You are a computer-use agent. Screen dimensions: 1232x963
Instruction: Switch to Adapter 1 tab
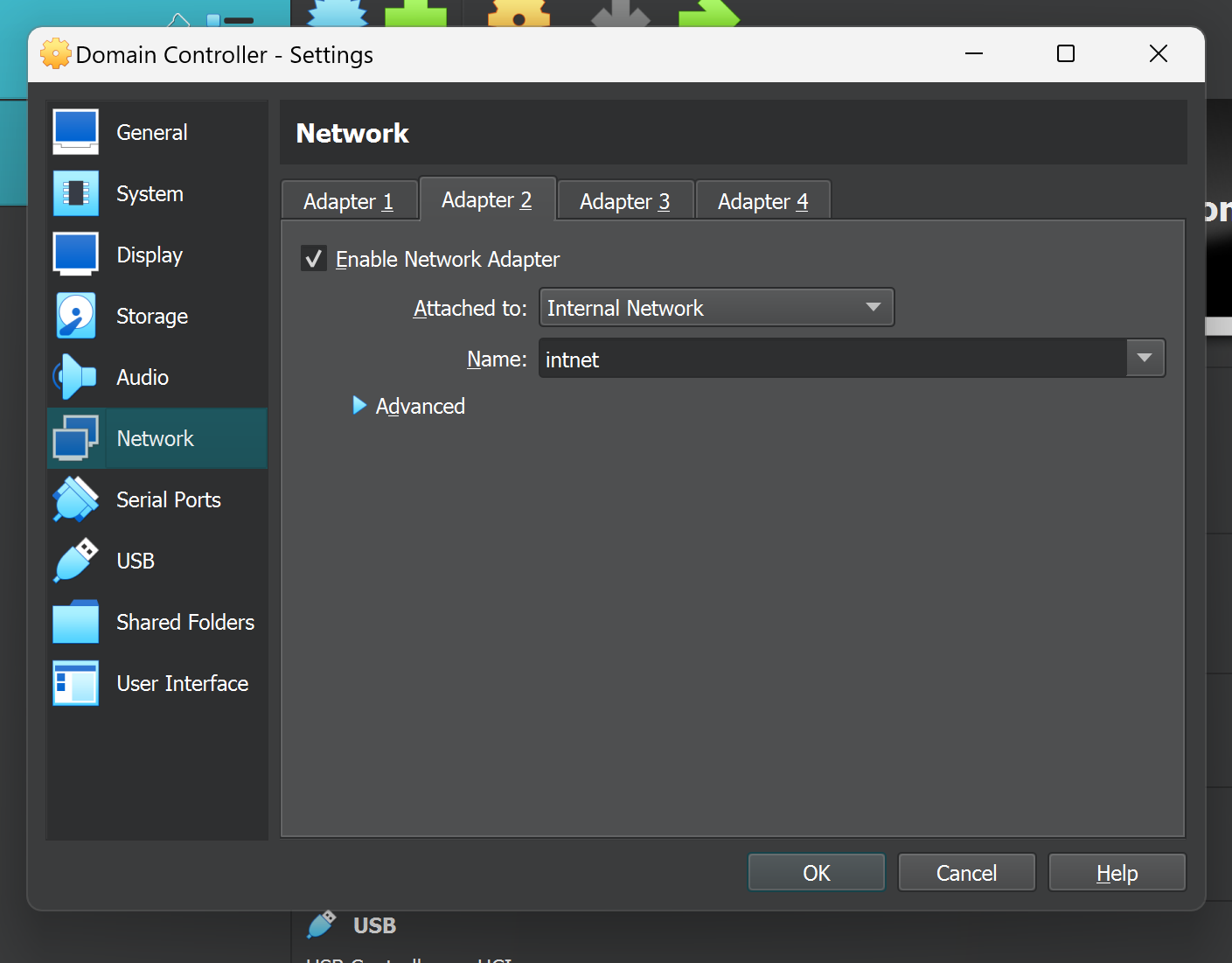(349, 201)
